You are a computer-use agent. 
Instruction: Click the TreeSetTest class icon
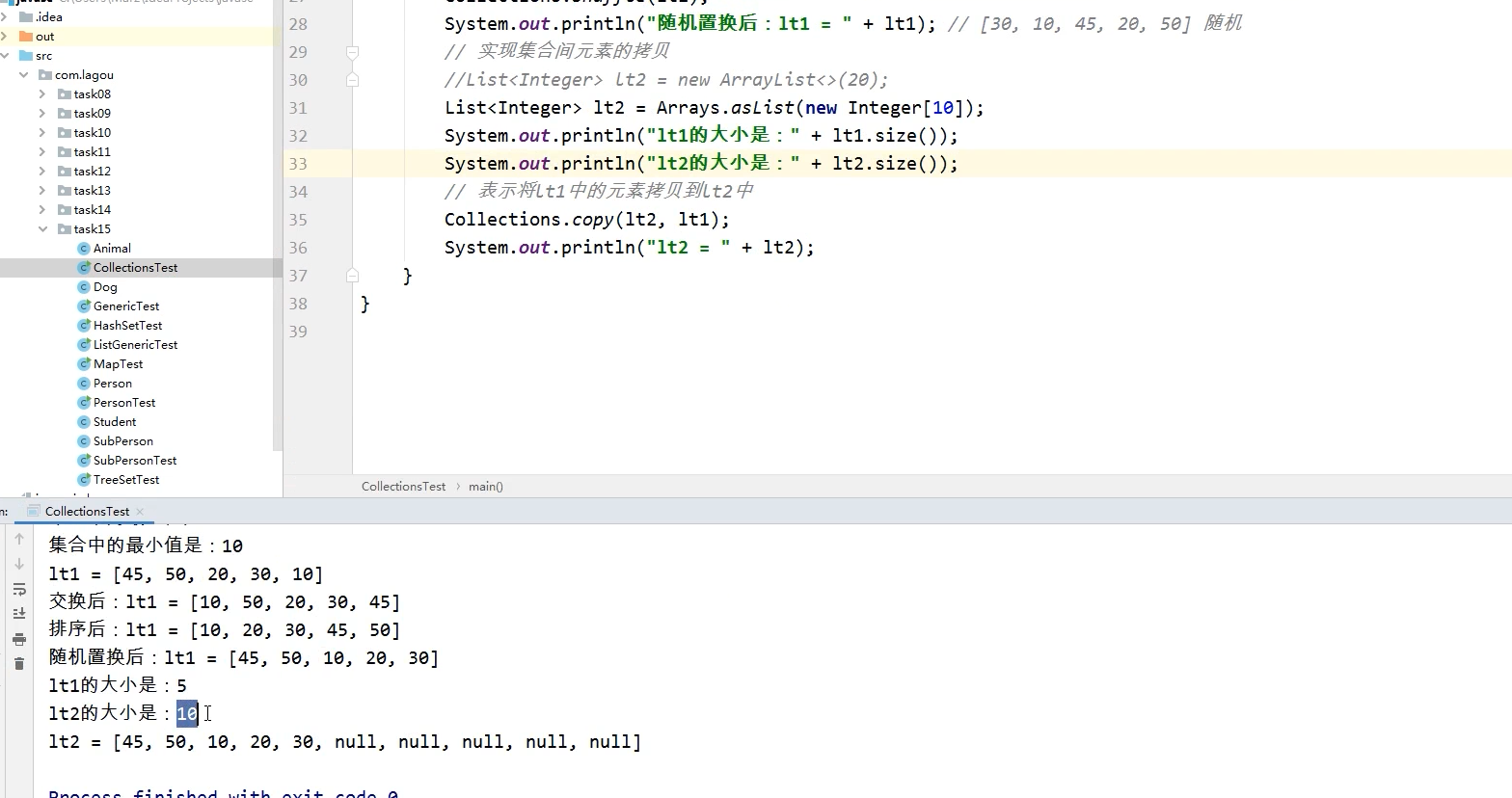tap(84, 480)
